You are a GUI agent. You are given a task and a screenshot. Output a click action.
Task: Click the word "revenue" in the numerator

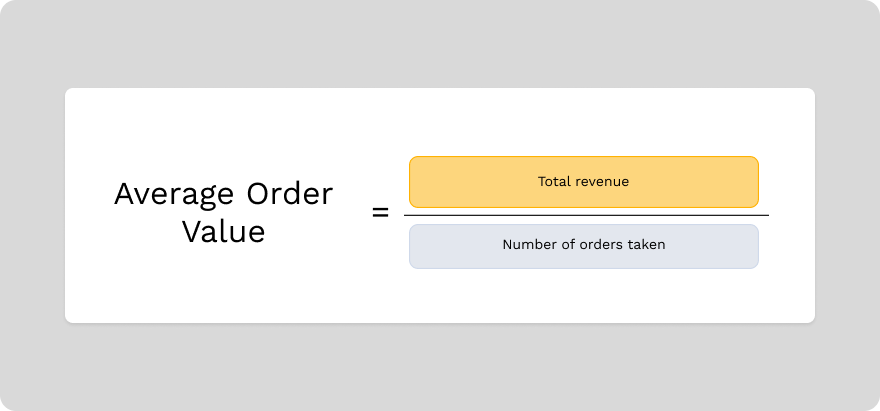point(602,181)
